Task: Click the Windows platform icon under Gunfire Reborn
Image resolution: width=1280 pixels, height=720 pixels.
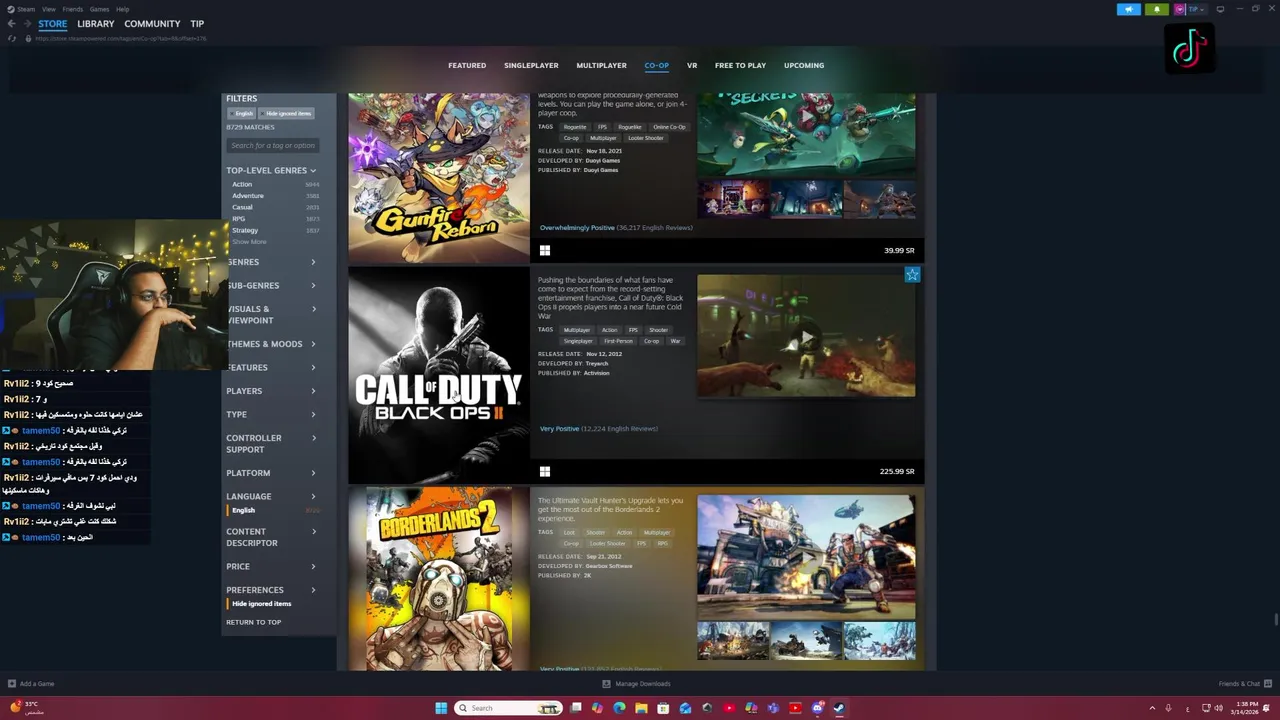Action: click(x=545, y=251)
